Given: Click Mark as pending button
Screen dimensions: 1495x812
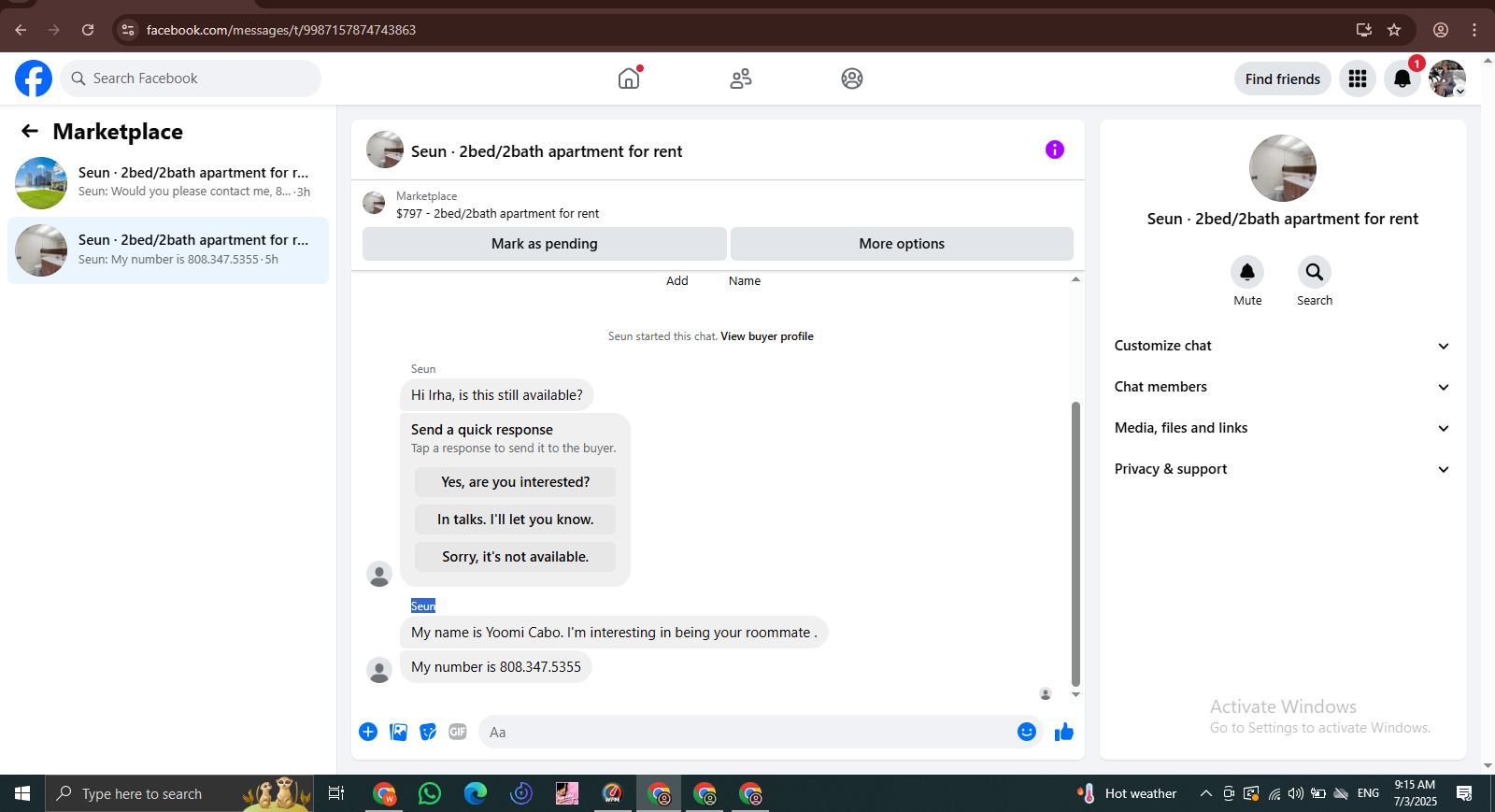Looking at the screenshot, I should tap(545, 244).
